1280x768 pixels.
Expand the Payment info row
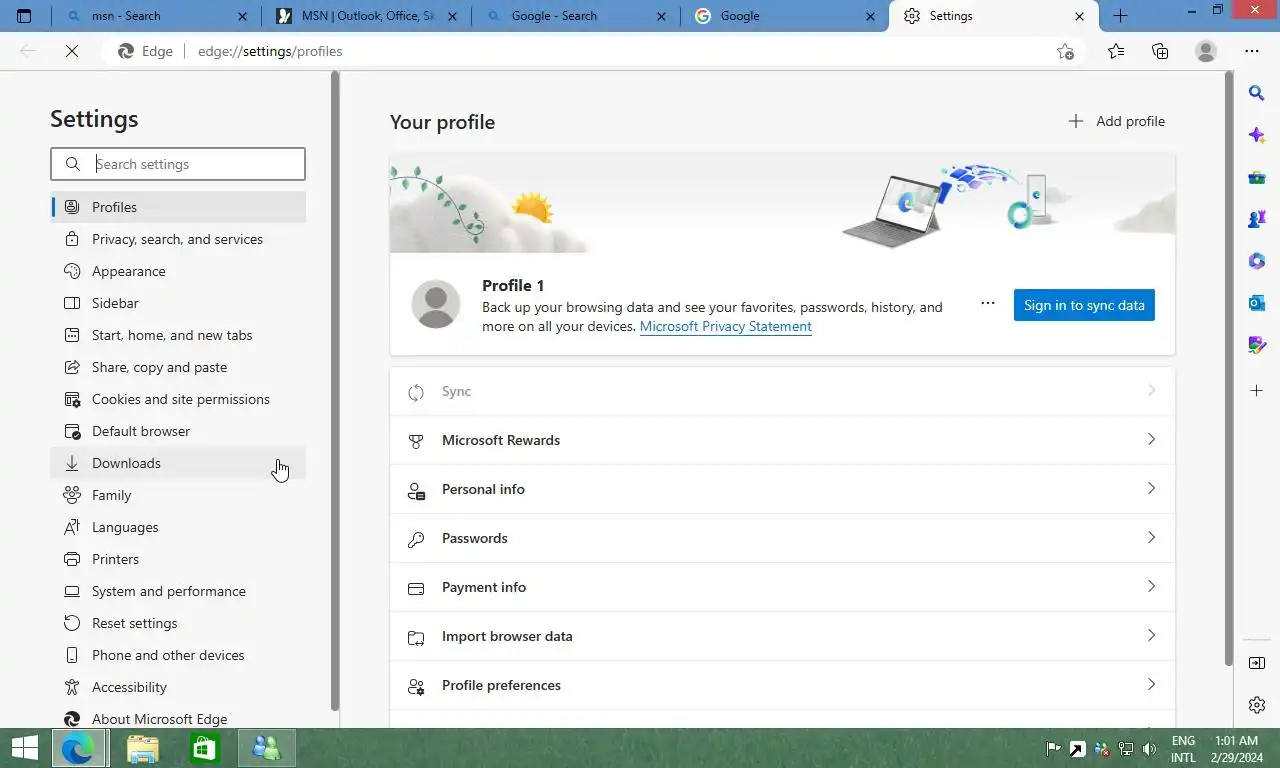pos(782,587)
